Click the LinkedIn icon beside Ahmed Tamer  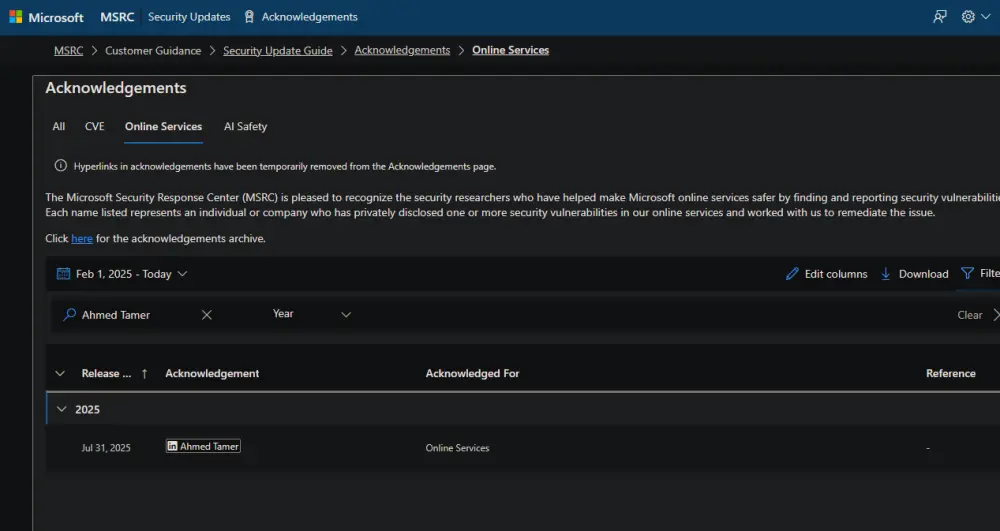[x=172, y=446]
